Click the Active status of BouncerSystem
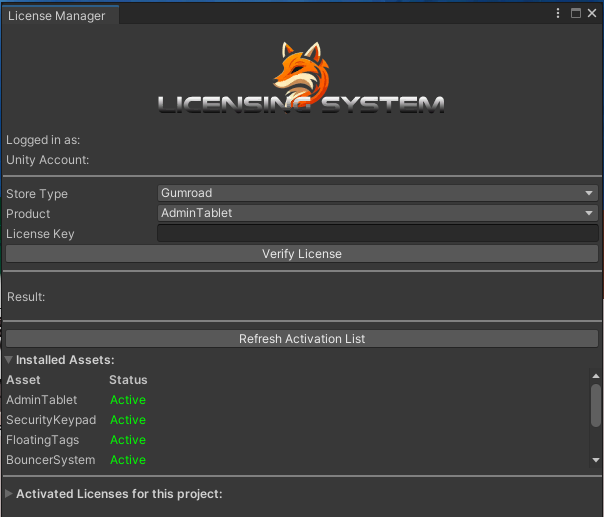 pyautogui.click(x=128, y=460)
